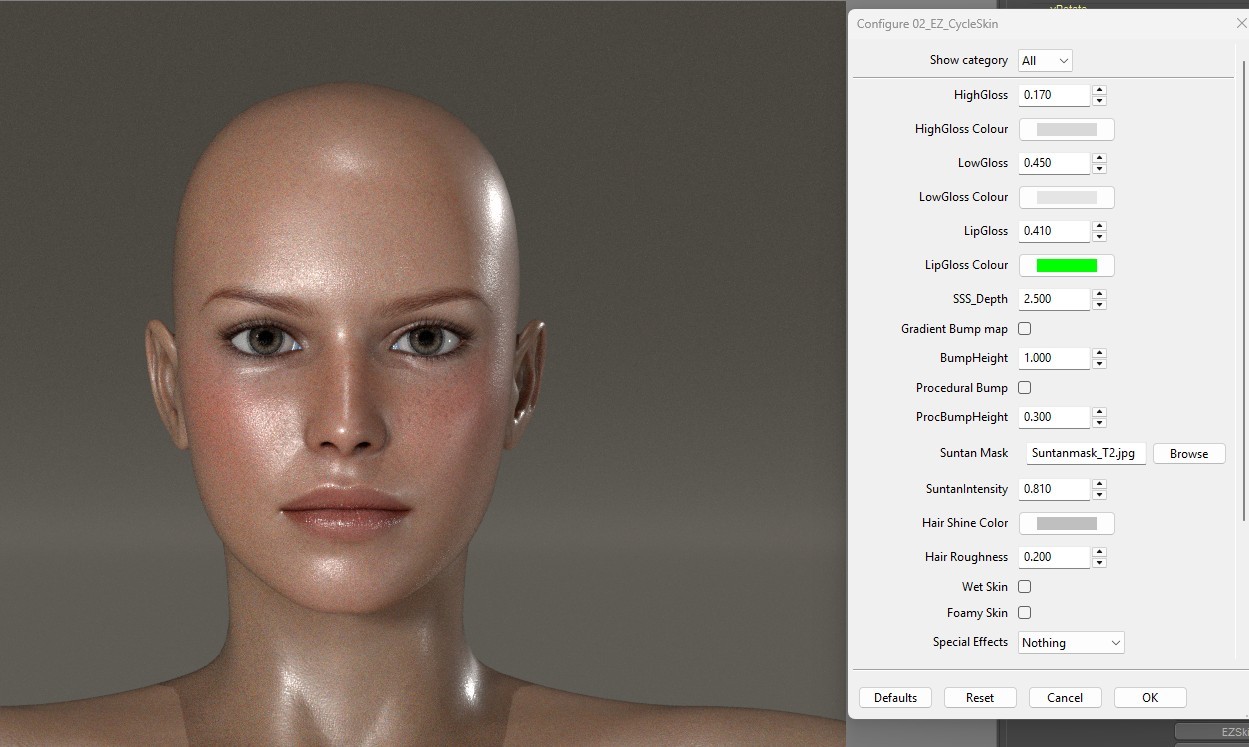Turn on the Wet Skin option

(1024, 587)
